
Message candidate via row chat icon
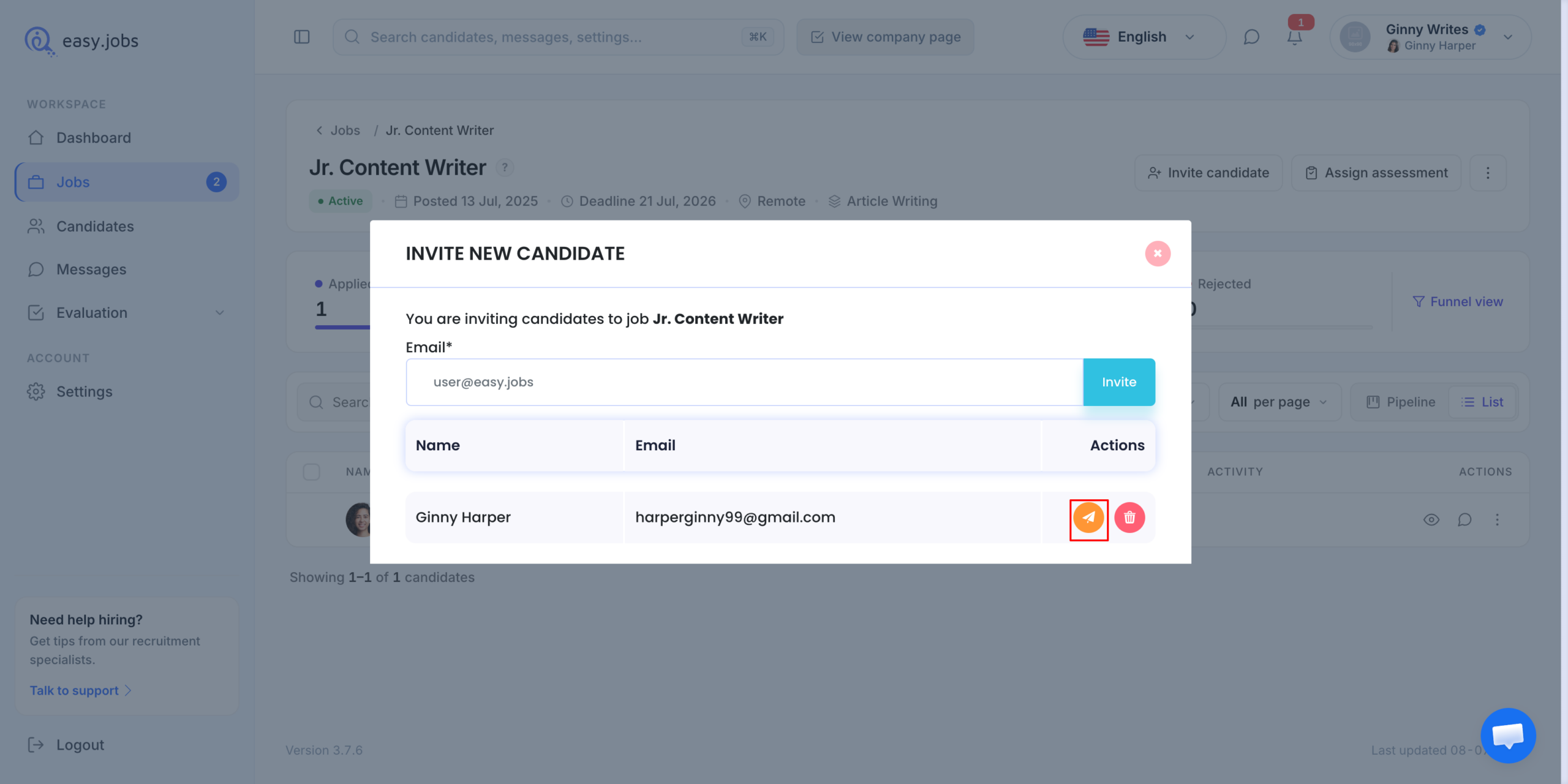[x=1464, y=520]
